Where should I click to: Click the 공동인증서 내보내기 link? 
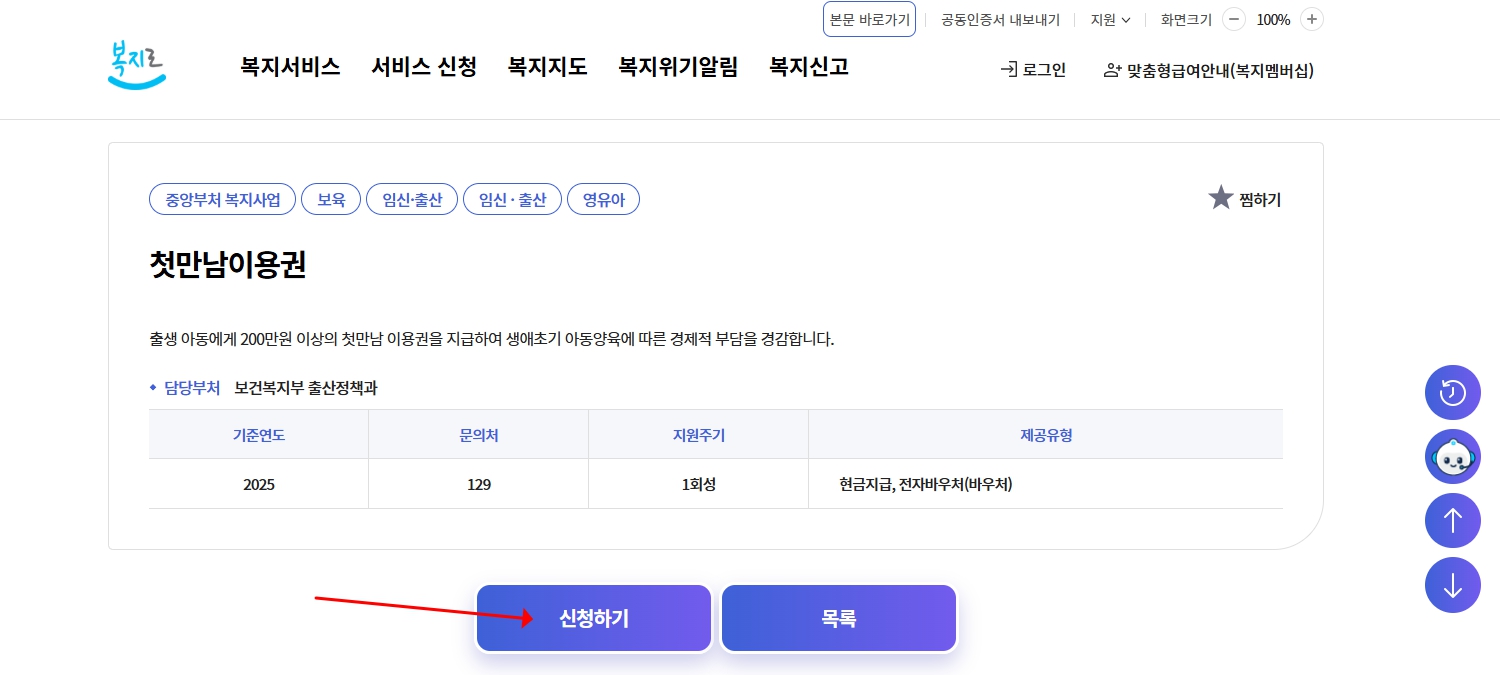point(999,19)
